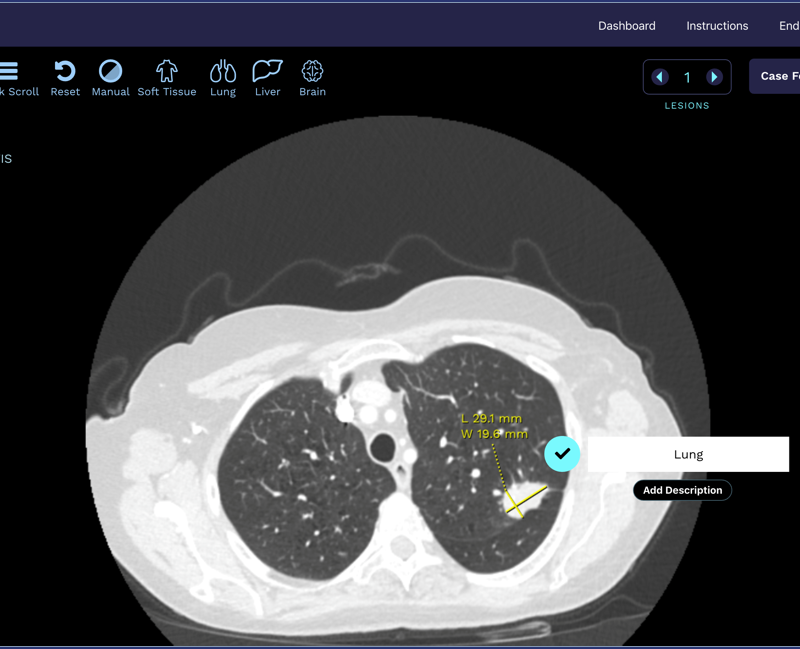Image resolution: width=800 pixels, height=649 pixels.
Task: Choose the Manual windowing tool
Action: click(110, 71)
